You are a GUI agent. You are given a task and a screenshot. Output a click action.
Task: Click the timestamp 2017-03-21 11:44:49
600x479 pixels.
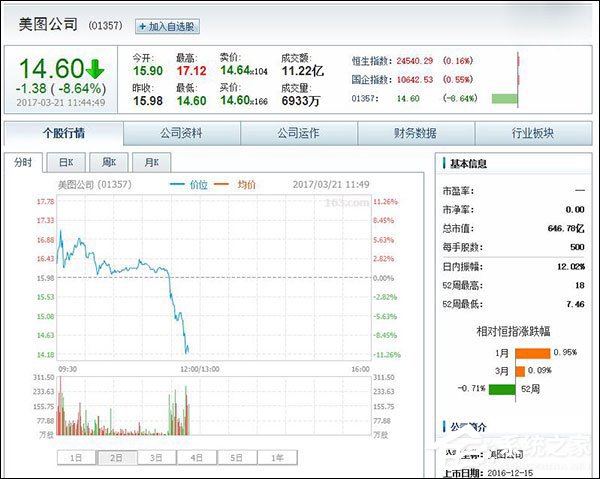[x=61, y=103]
